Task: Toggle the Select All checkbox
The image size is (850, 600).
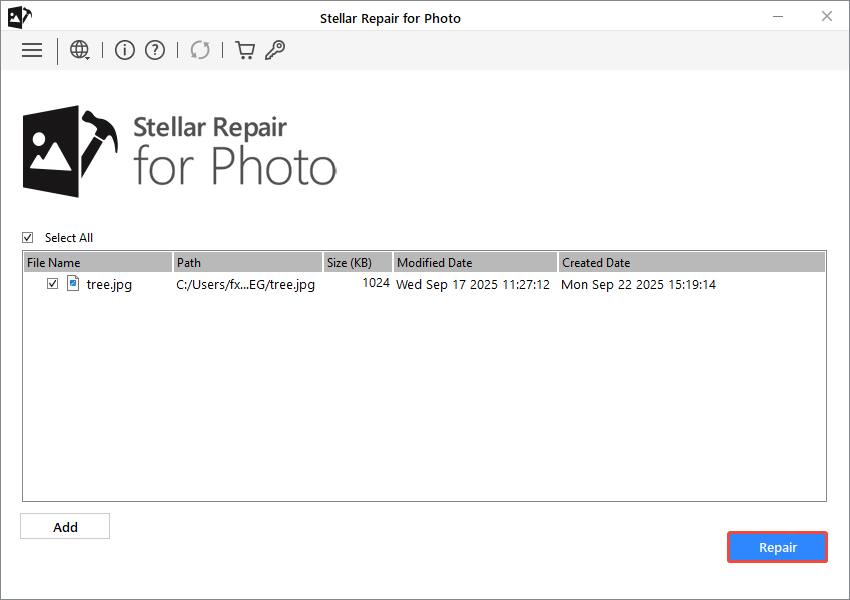Action: [x=27, y=237]
